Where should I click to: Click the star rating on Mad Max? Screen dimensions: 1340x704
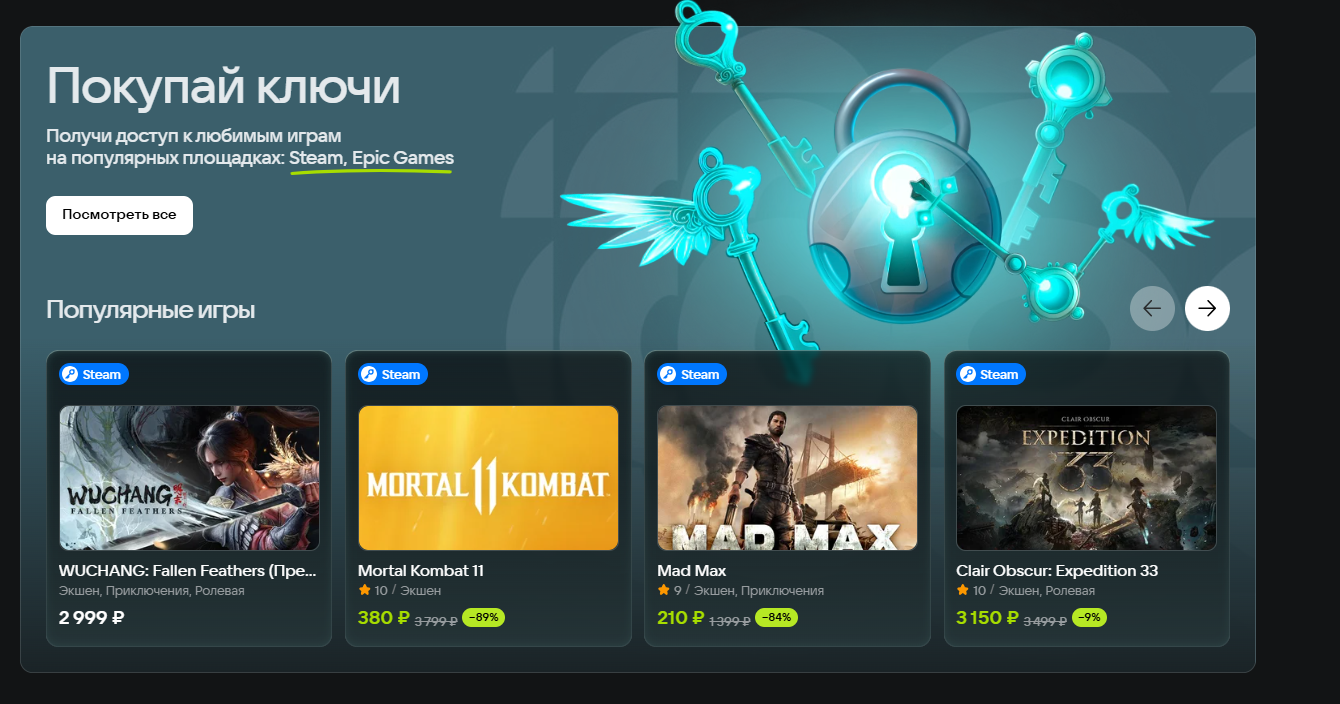tap(669, 591)
